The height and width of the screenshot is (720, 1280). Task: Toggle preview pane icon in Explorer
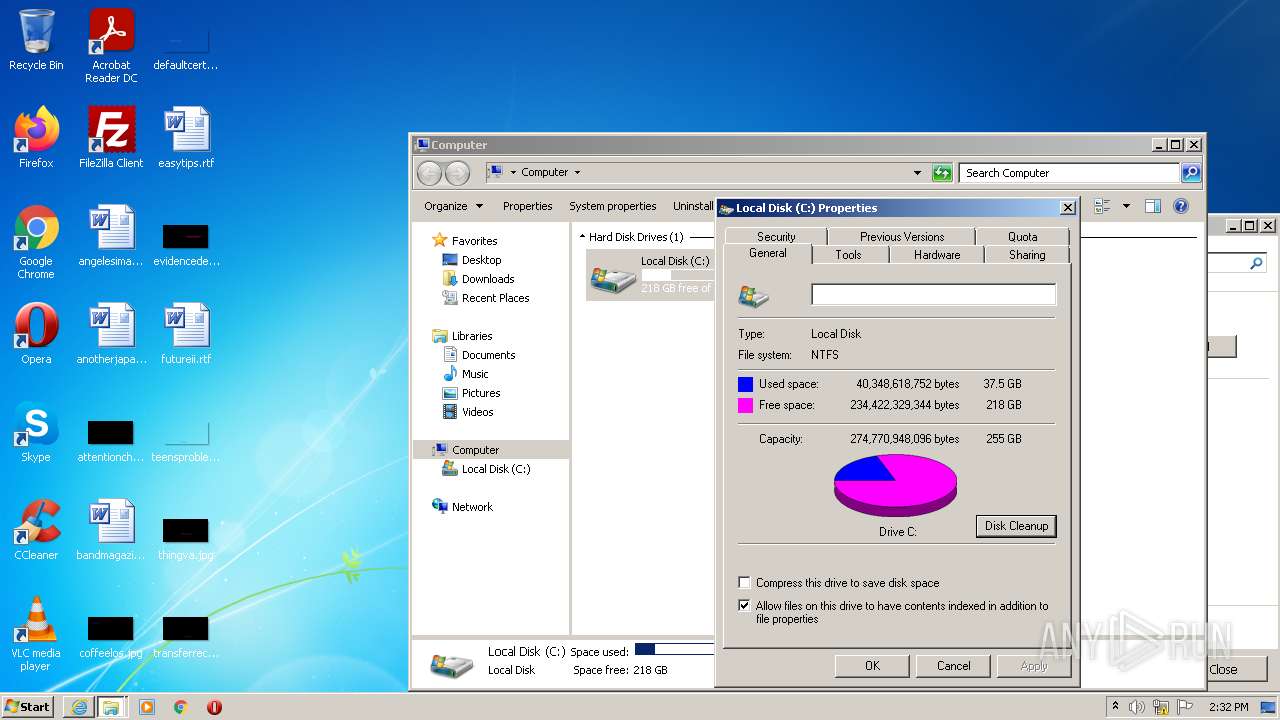coord(1153,206)
